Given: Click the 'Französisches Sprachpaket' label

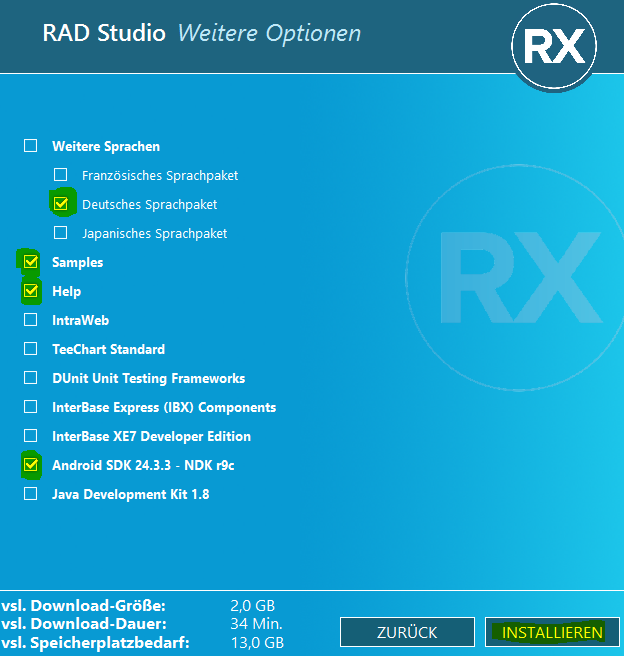Looking at the screenshot, I should click(x=160, y=176).
